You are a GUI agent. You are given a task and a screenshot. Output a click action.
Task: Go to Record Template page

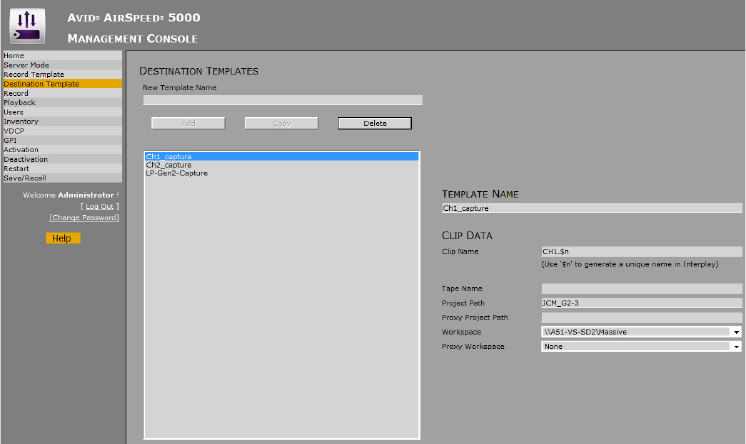(x=62, y=74)
